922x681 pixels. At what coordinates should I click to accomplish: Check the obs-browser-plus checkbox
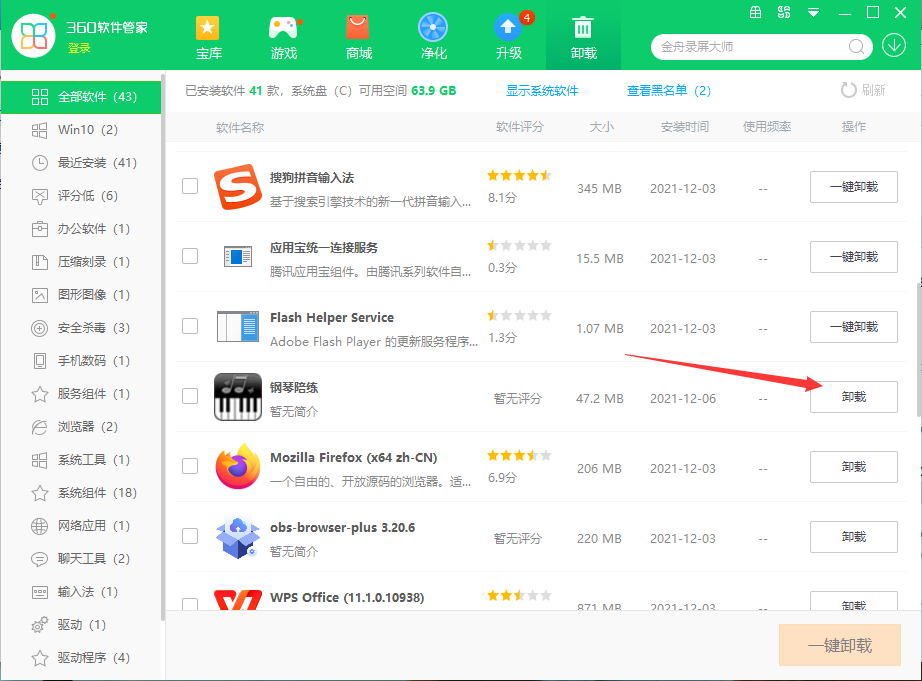pyautogui.click(x=190, y=536)
